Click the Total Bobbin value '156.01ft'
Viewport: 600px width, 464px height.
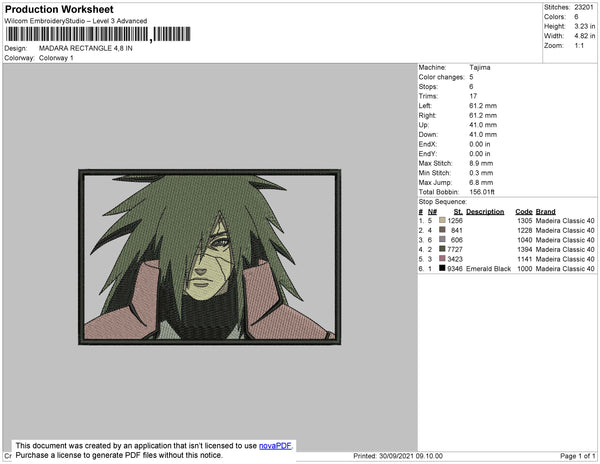pyautogui.click(x=482, y=192)
